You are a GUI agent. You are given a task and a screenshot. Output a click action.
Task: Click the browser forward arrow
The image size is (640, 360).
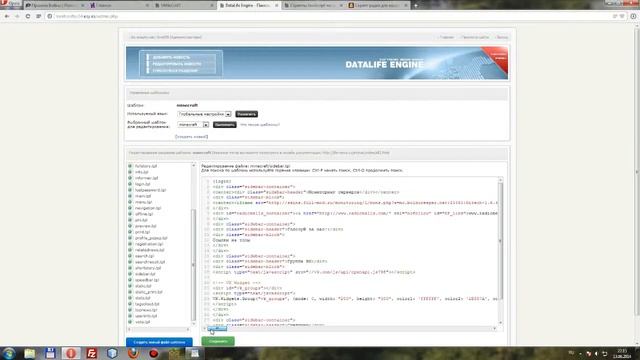click(x=17, y=16)
